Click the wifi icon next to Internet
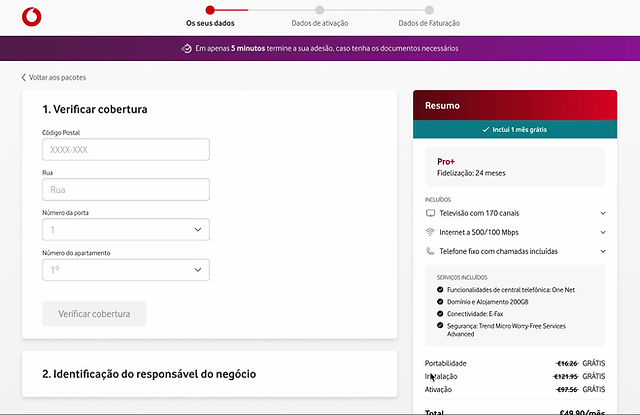Viewport: 640px width, 415px height. (x=430, y=232)
